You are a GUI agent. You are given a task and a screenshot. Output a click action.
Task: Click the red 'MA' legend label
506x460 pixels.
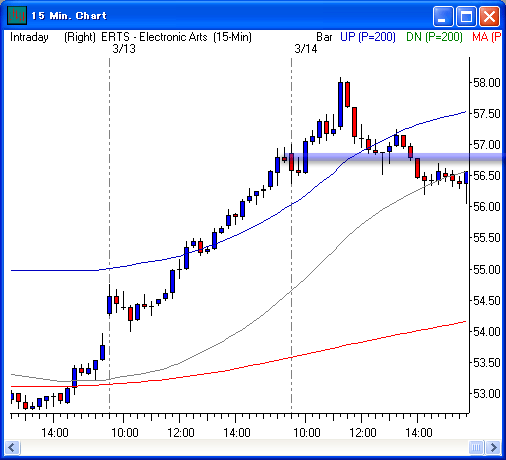[x=487, y=37]
